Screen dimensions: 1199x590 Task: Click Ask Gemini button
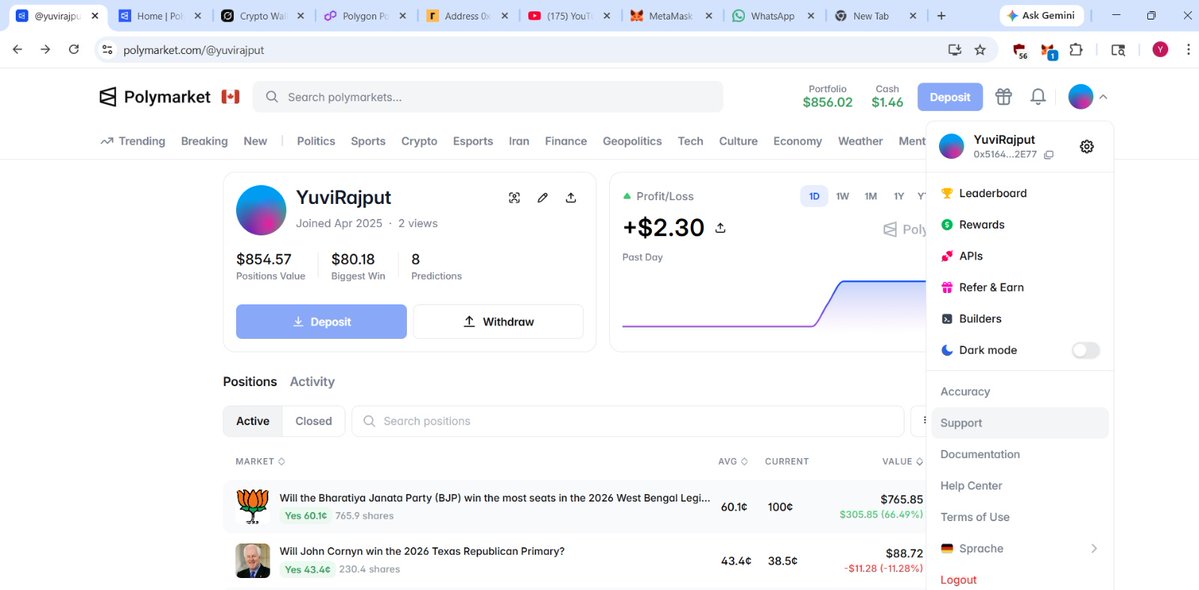(1041, 15)
